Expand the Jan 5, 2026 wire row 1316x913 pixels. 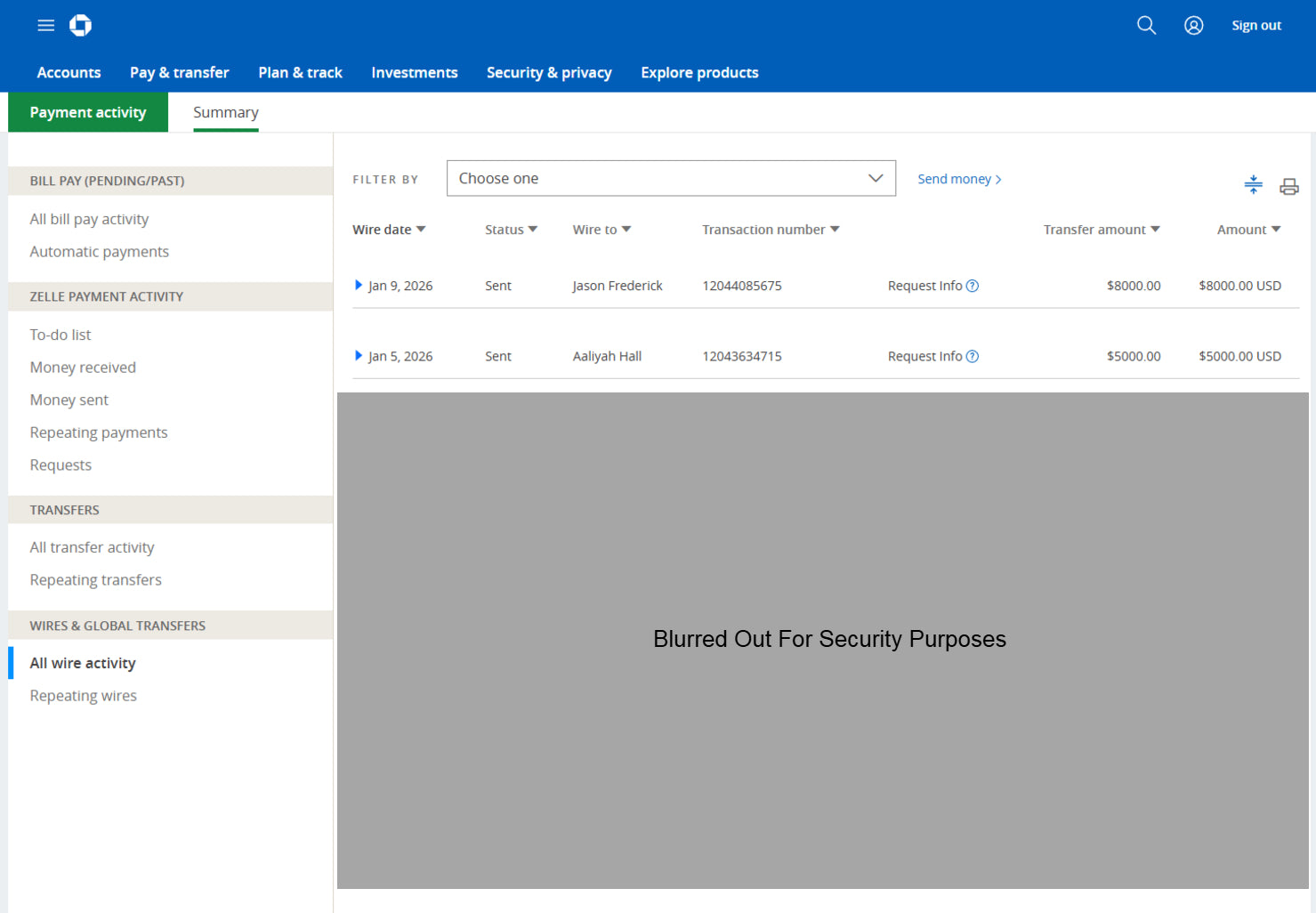(359, 356)
